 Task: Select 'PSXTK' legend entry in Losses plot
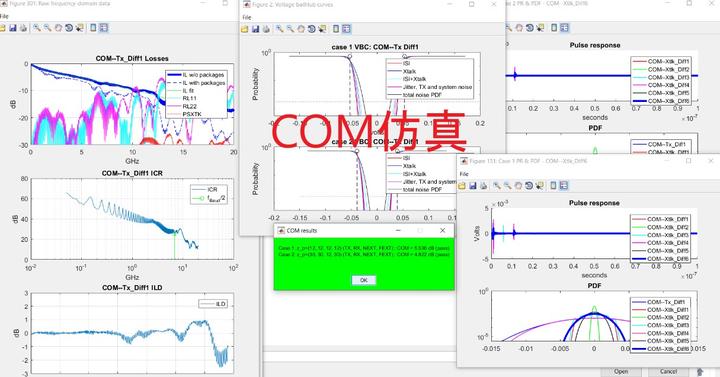point(185,114)
